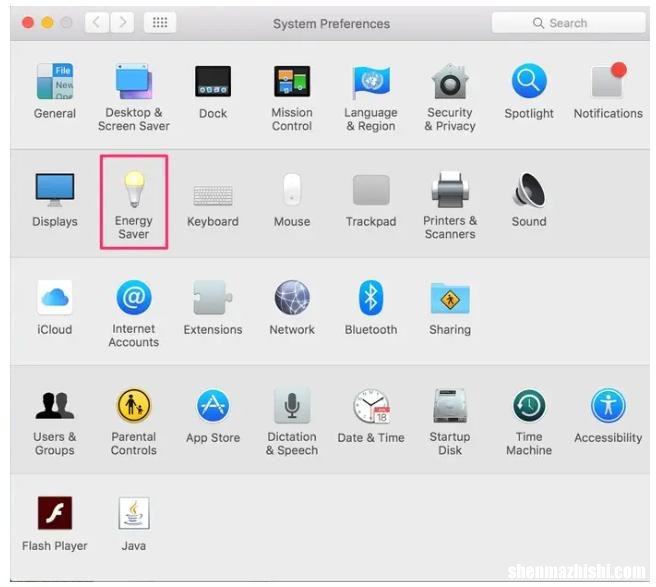The width and height of the screenshot is (656, 587).
Task: Click the Search field
Action: click(x=568, y=23)
